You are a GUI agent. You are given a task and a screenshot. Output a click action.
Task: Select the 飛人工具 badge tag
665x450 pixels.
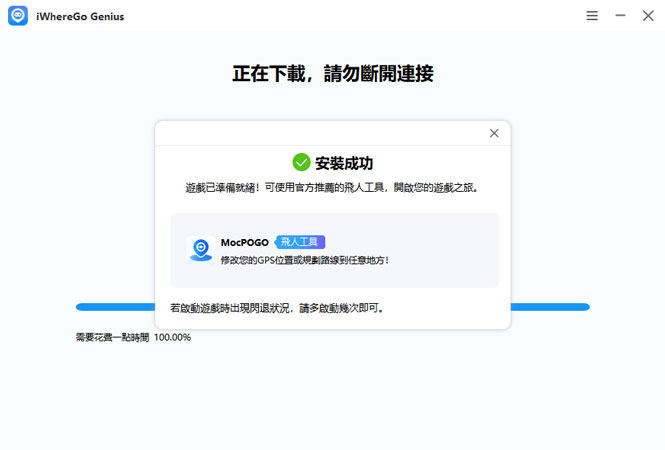pyautogui.click(x=301, y=242)
